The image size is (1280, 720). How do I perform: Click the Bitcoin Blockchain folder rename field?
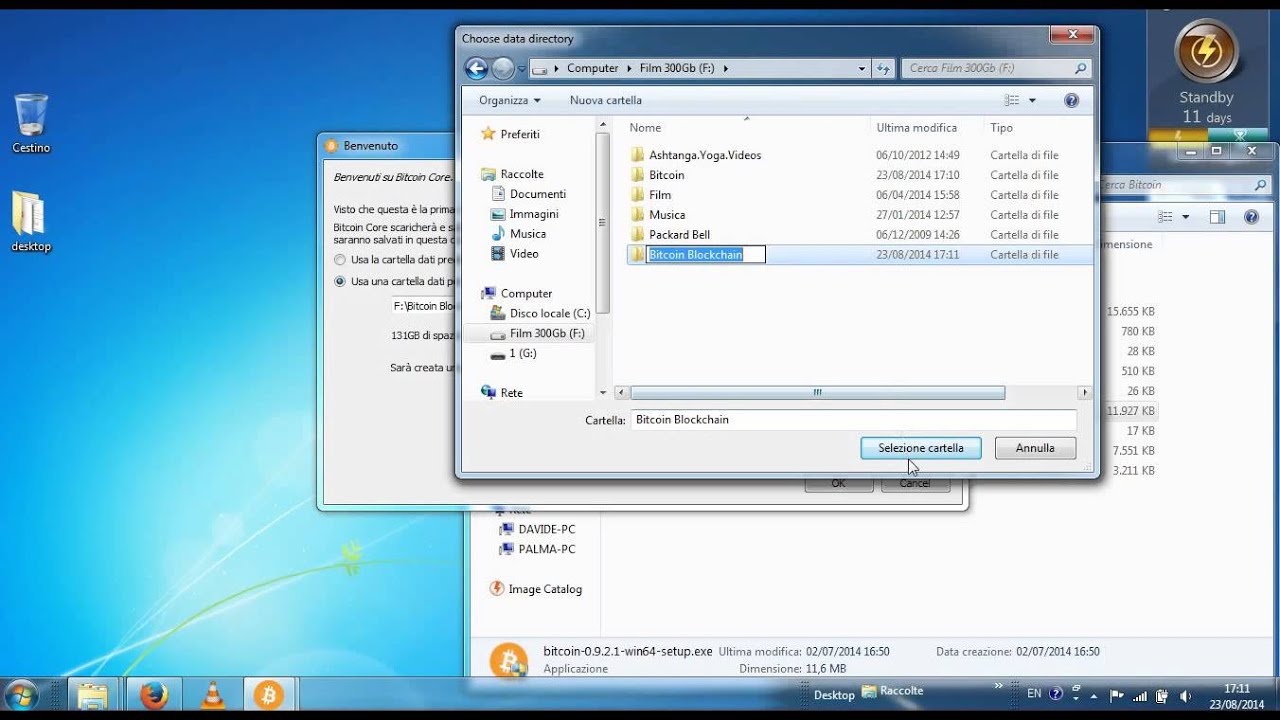pyautogui.click(x=706, y=255)
